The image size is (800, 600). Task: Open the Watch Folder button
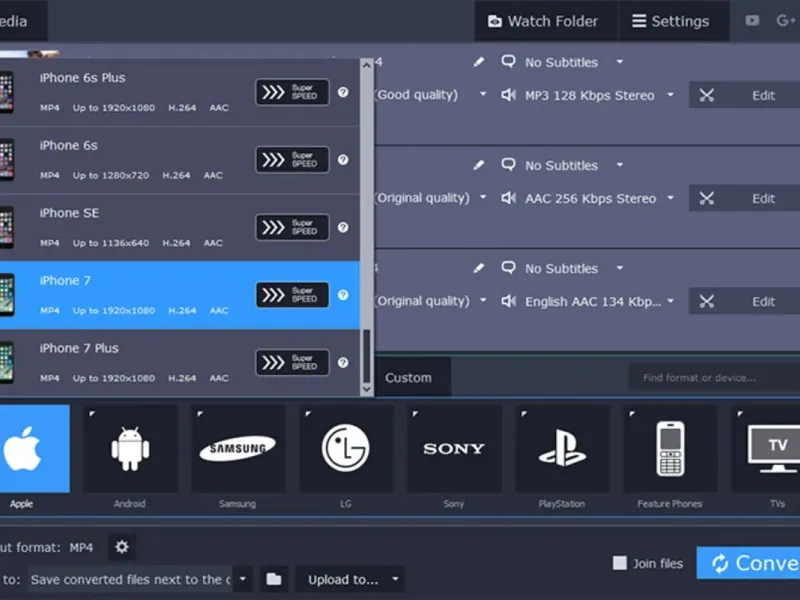click(x=545, y=21)
